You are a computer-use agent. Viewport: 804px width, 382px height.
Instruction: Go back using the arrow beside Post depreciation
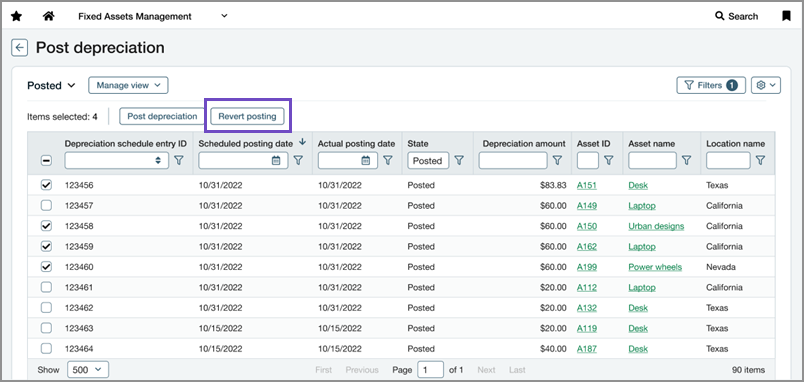click(x=19, y=48)
